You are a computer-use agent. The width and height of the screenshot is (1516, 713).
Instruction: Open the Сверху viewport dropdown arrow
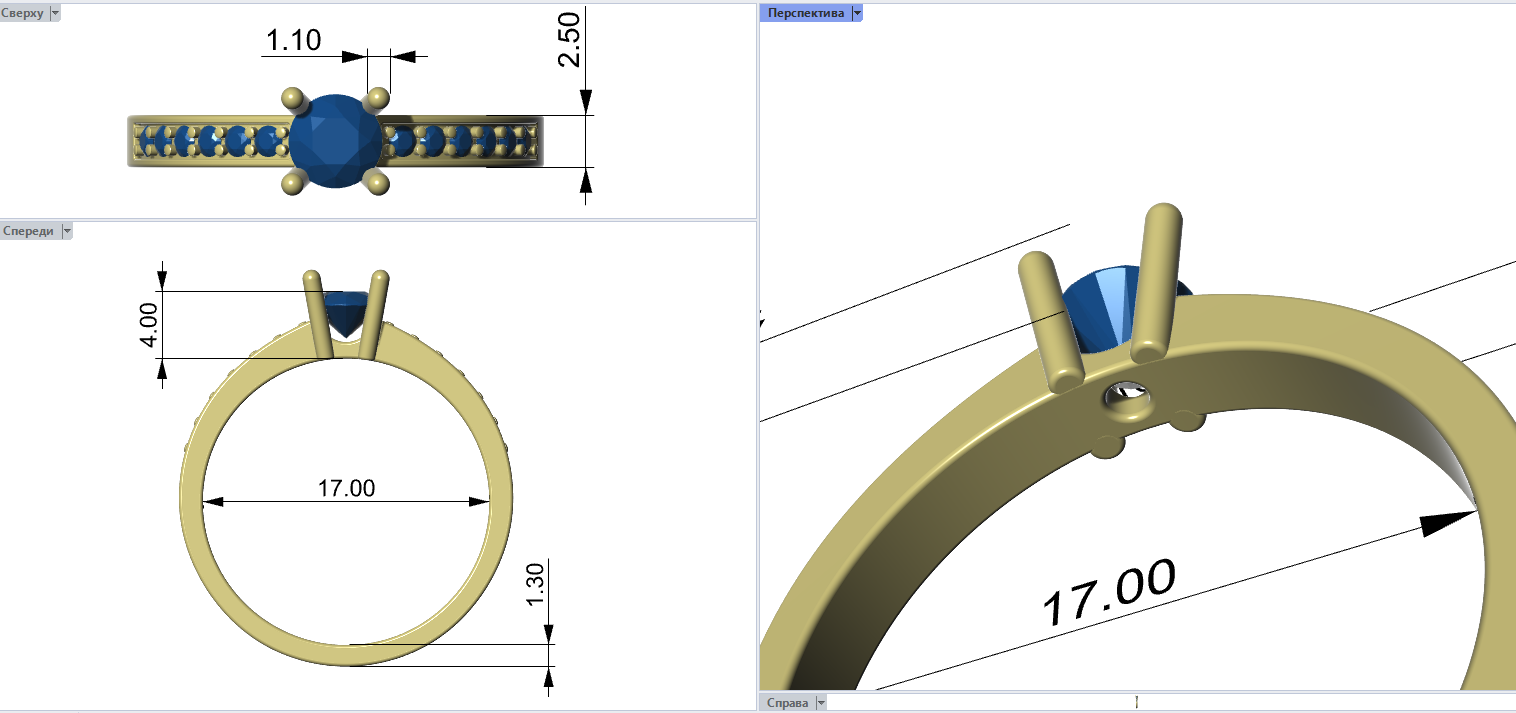55,13
